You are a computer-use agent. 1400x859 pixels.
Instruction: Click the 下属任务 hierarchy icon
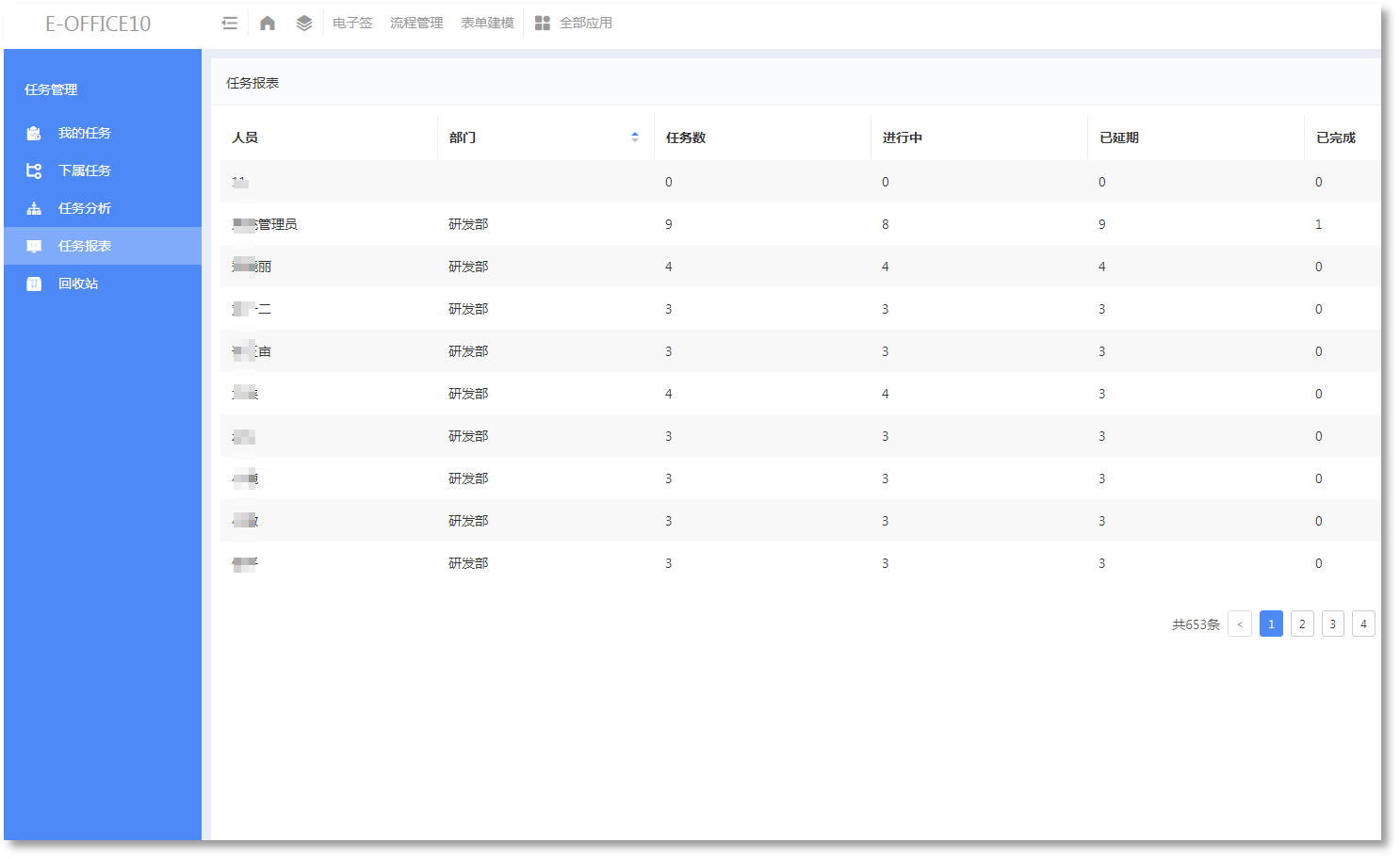(x=34, y=170)
